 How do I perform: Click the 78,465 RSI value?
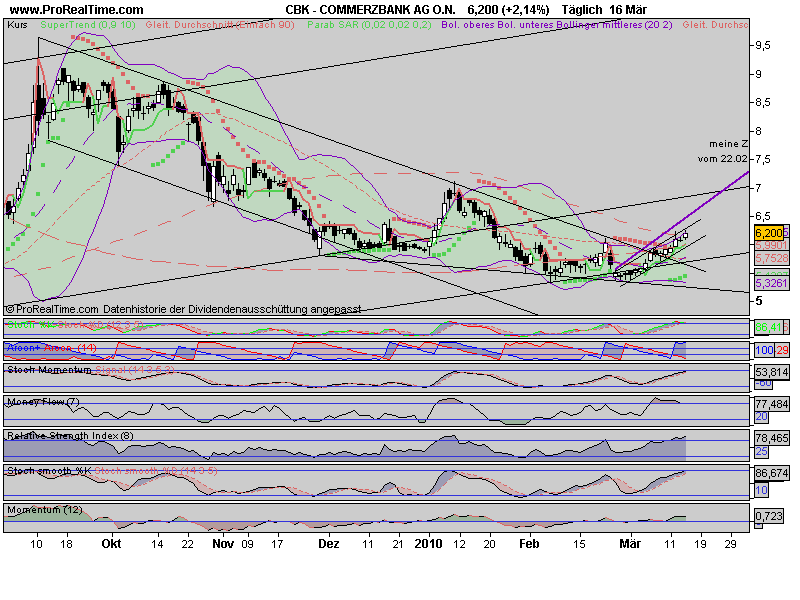pos(771,438)
